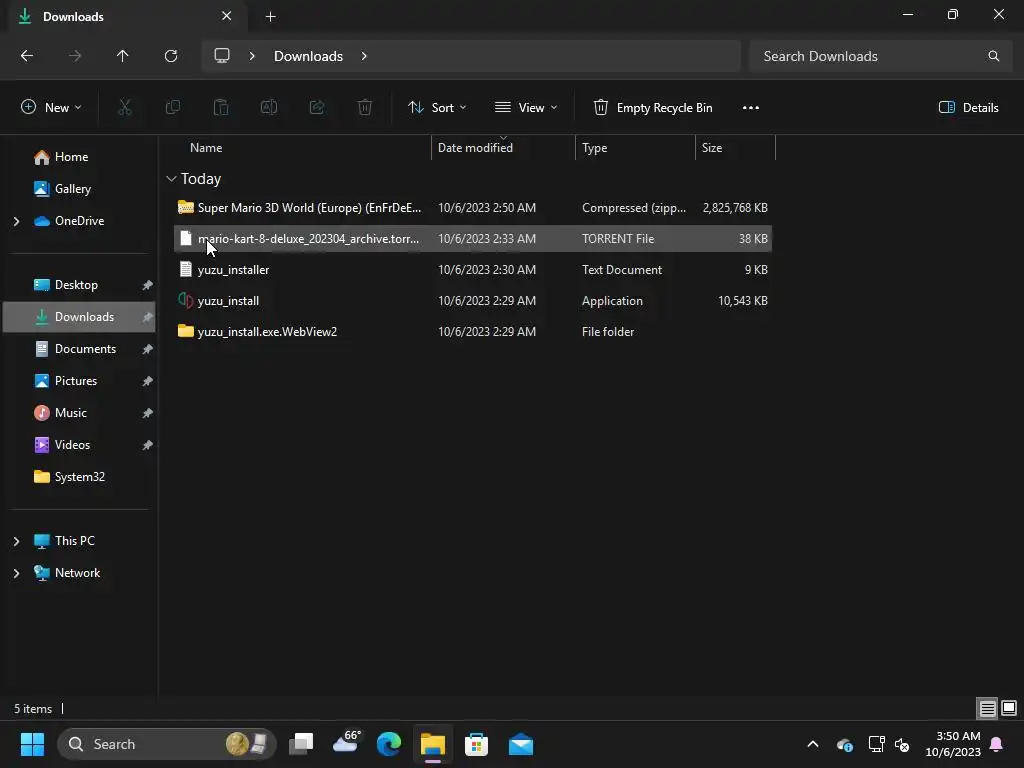Click the chevron before Downloads in address bar
The height and width of the screenshot is (768, 1024).
[252, 56]
